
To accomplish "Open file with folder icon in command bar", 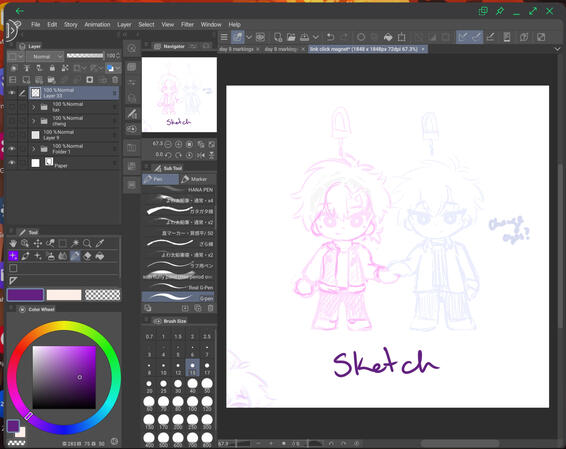I will click(291, 37).
